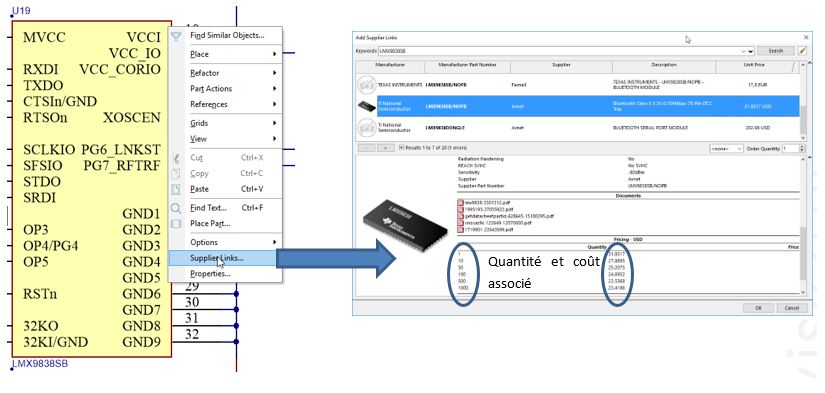The width and height of the screenshot is (825, 393).
Task: Go to next results page arrow
Action: point(386,148)
